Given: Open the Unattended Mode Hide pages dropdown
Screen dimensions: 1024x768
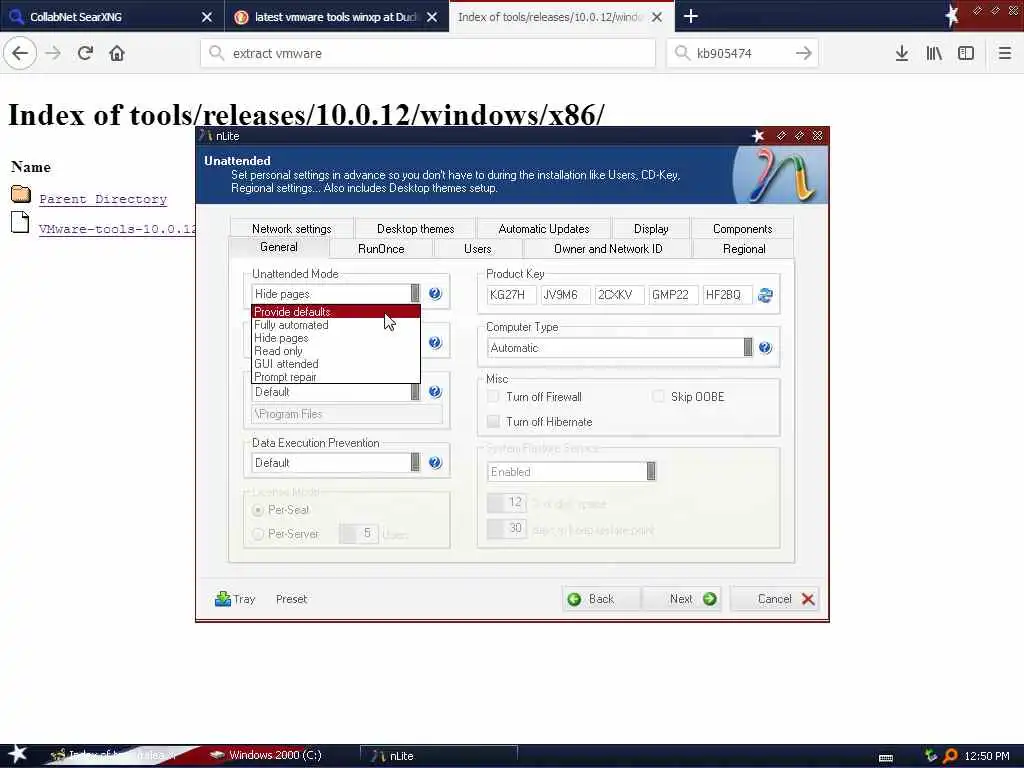Looking at the screenshot, I should tap(336, 293).
